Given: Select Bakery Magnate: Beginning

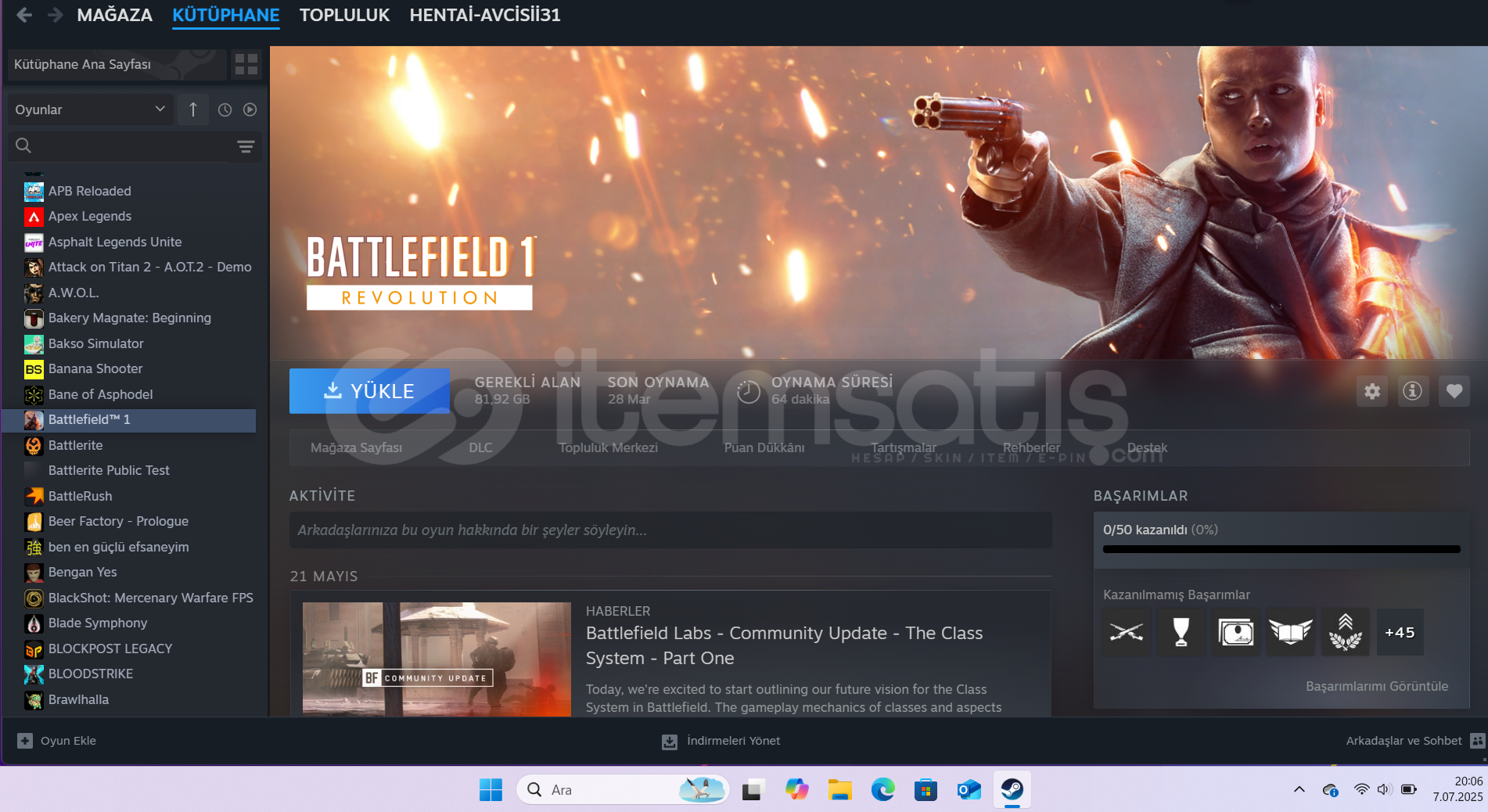Looking at the screenshot, I should click(x=129, y=318).
